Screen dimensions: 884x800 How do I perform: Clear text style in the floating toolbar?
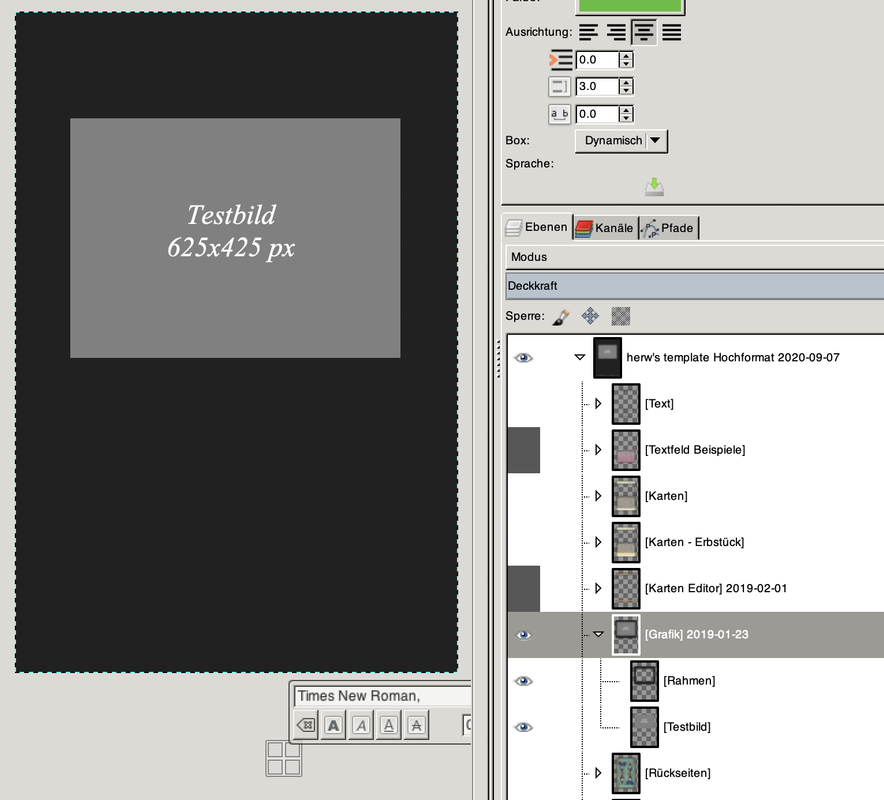click(306, 724)
